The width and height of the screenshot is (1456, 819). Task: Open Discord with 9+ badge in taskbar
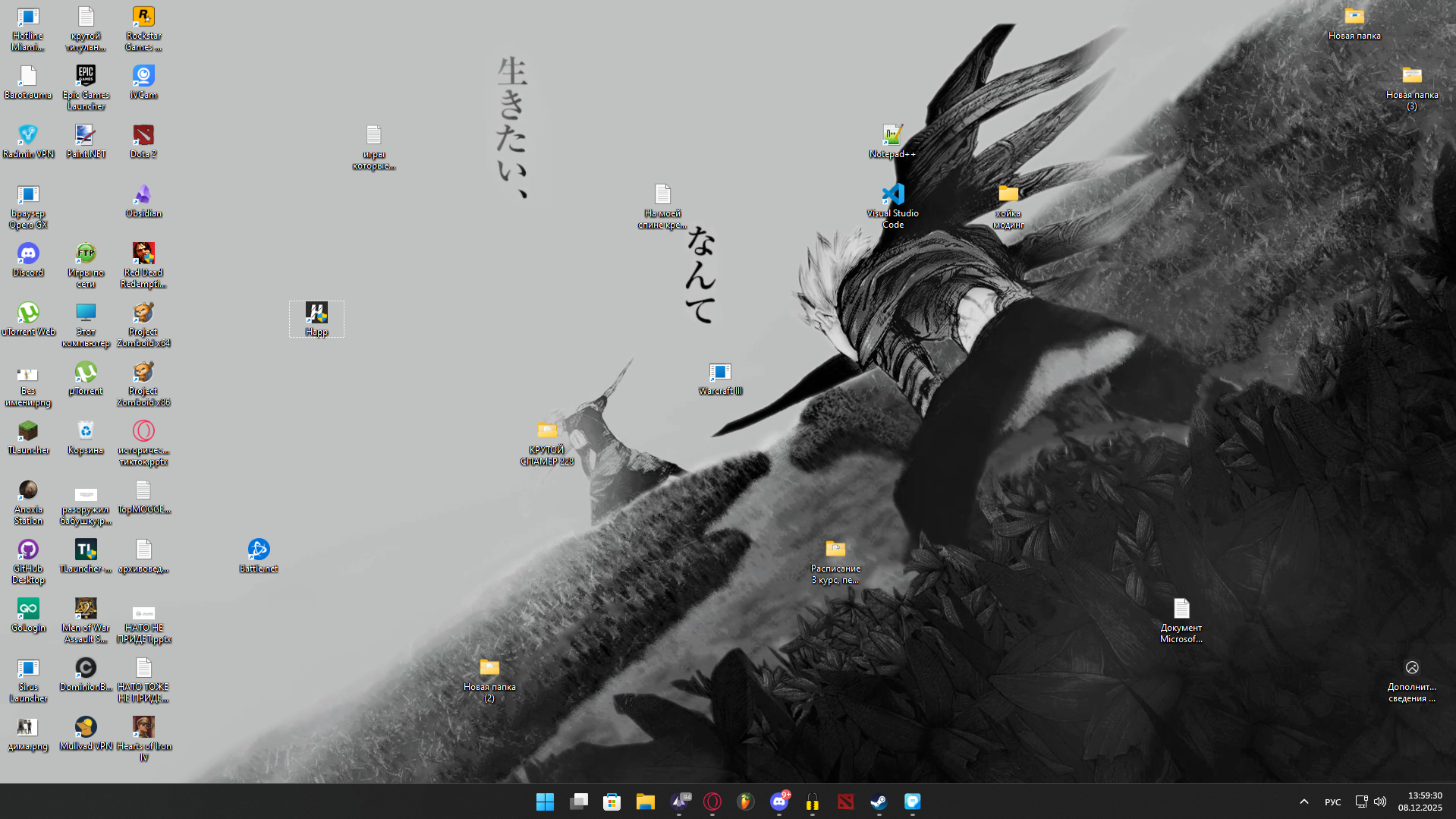[x=778, y=802]
